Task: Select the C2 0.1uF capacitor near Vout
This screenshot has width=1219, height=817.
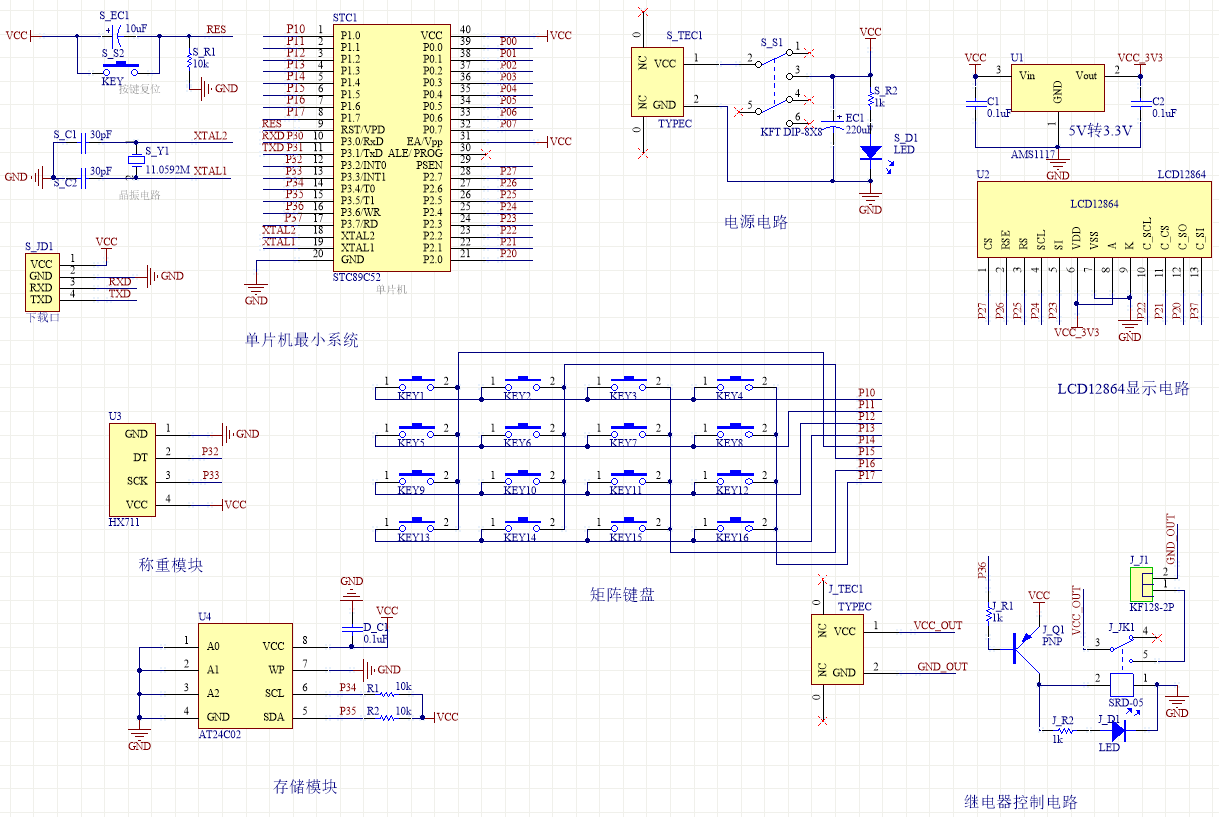Action: click(1140, 102)
